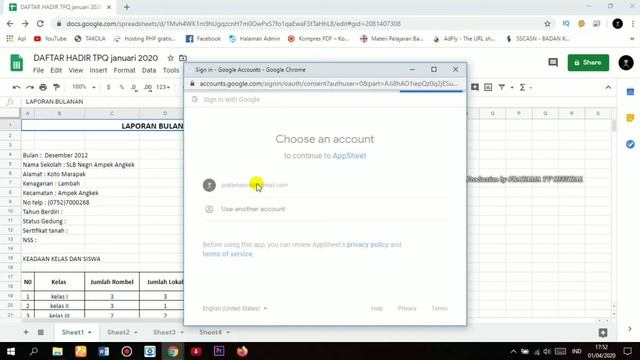Open English (United States) language dropdown
This screenshot has height=360, width=640.
pyautogui.click(x=235, y=309)
